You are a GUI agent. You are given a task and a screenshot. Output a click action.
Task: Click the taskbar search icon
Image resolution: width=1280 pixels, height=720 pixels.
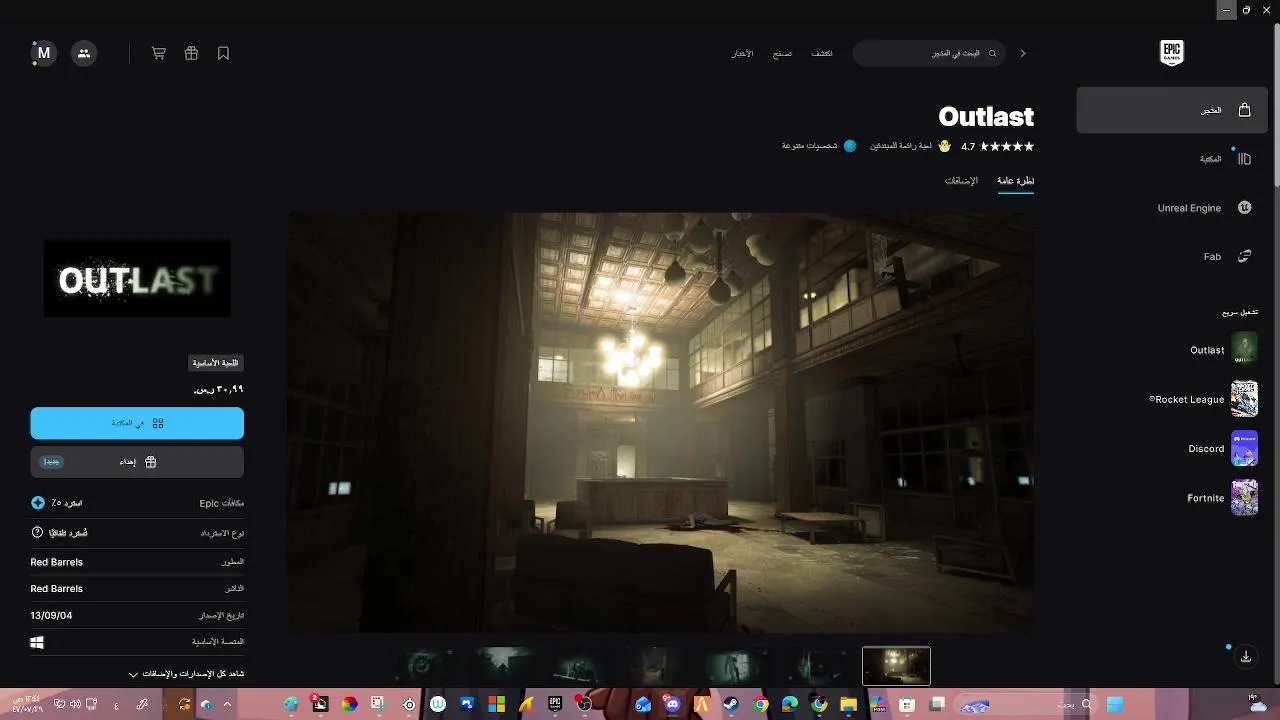click(x=1086, y=704)
